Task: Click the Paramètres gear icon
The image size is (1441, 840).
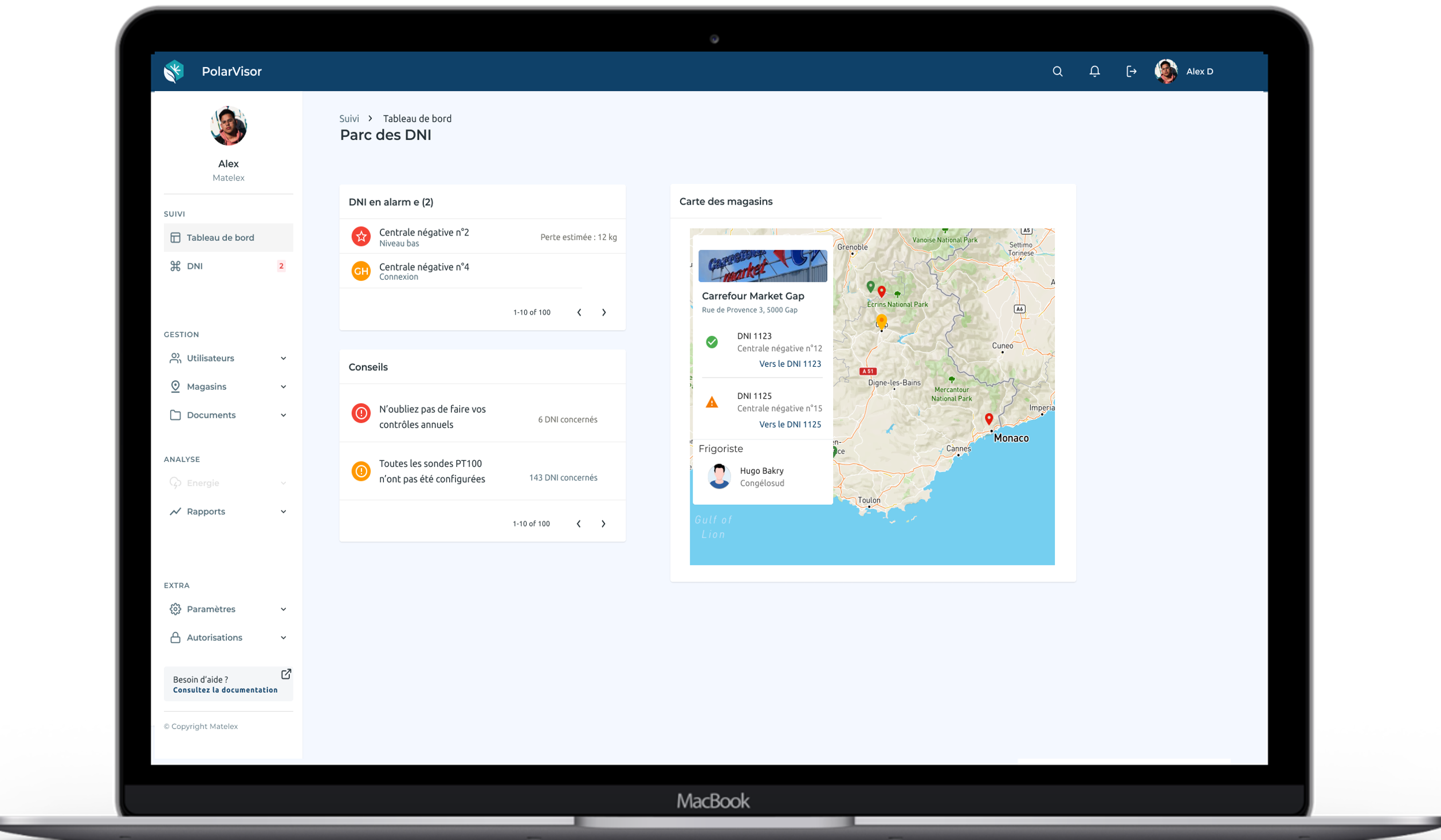Action: 175,609
